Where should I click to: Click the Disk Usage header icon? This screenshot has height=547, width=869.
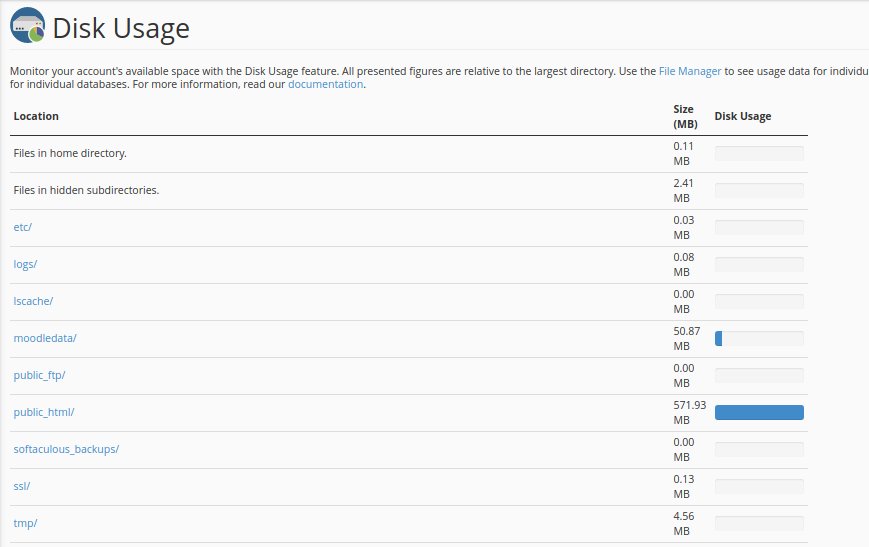[x=28, y=25]
